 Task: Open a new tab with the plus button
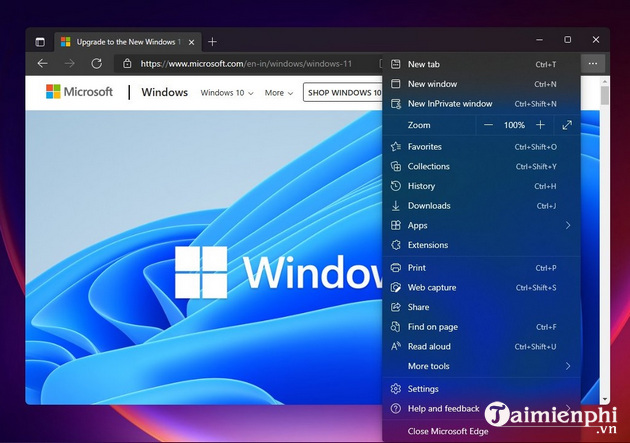tap(213, 41)
